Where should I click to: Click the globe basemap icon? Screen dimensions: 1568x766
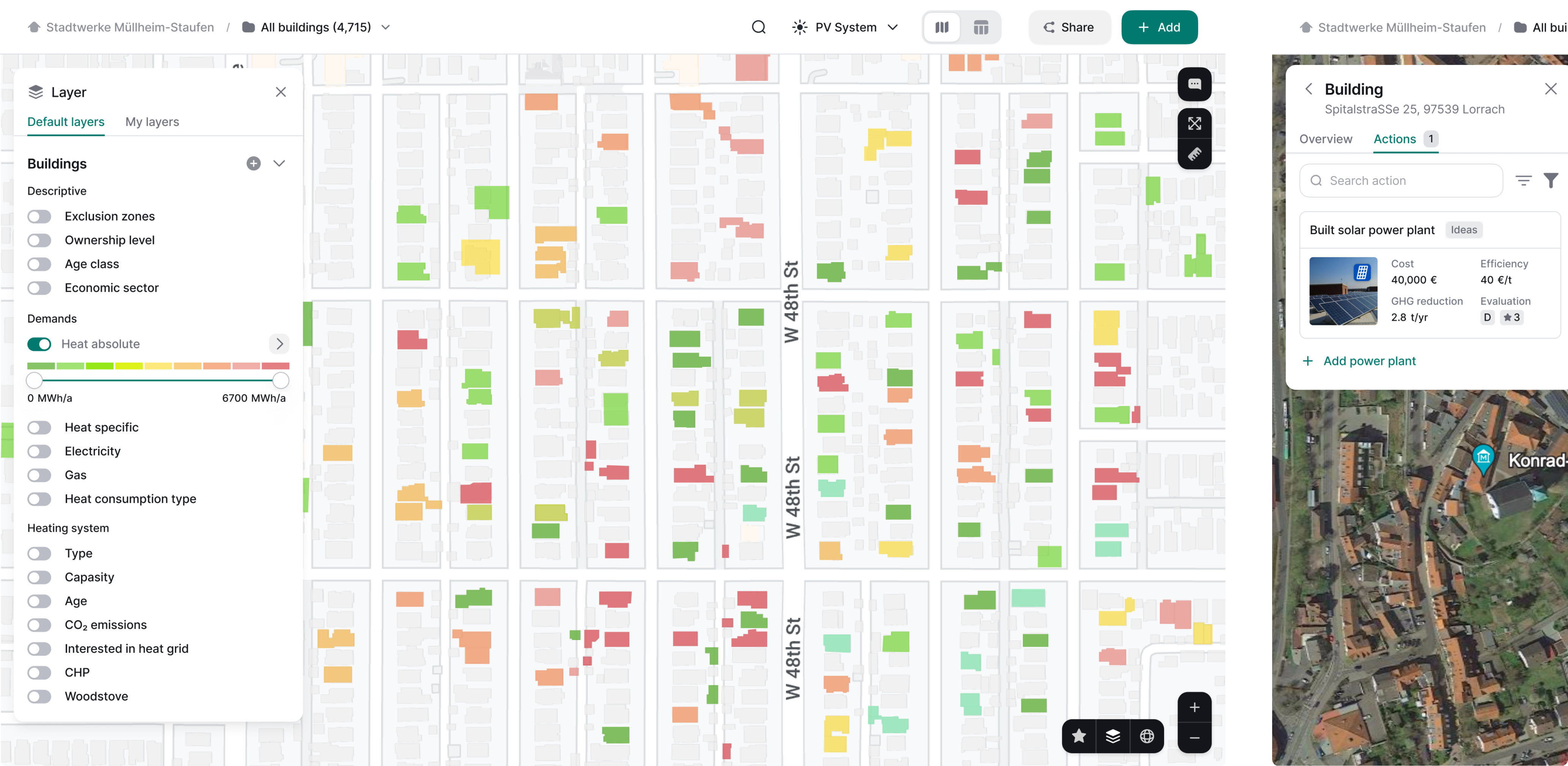pyautogui.click(x=1147, y=736)
